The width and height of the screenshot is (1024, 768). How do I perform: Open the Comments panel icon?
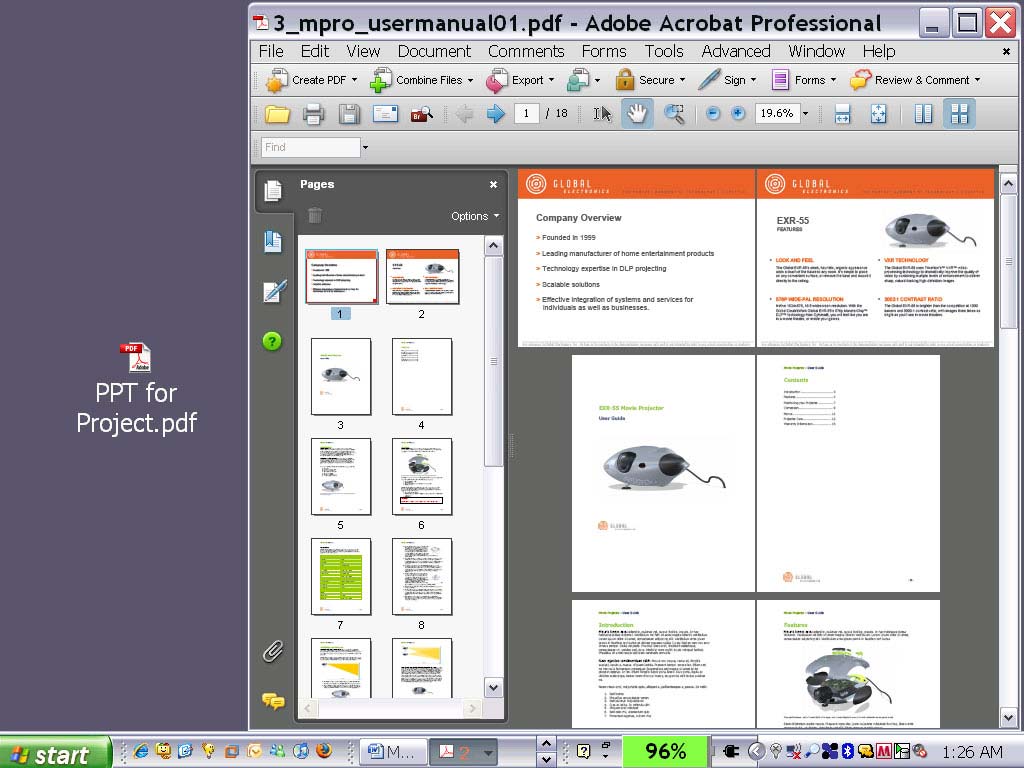(273, 700)
